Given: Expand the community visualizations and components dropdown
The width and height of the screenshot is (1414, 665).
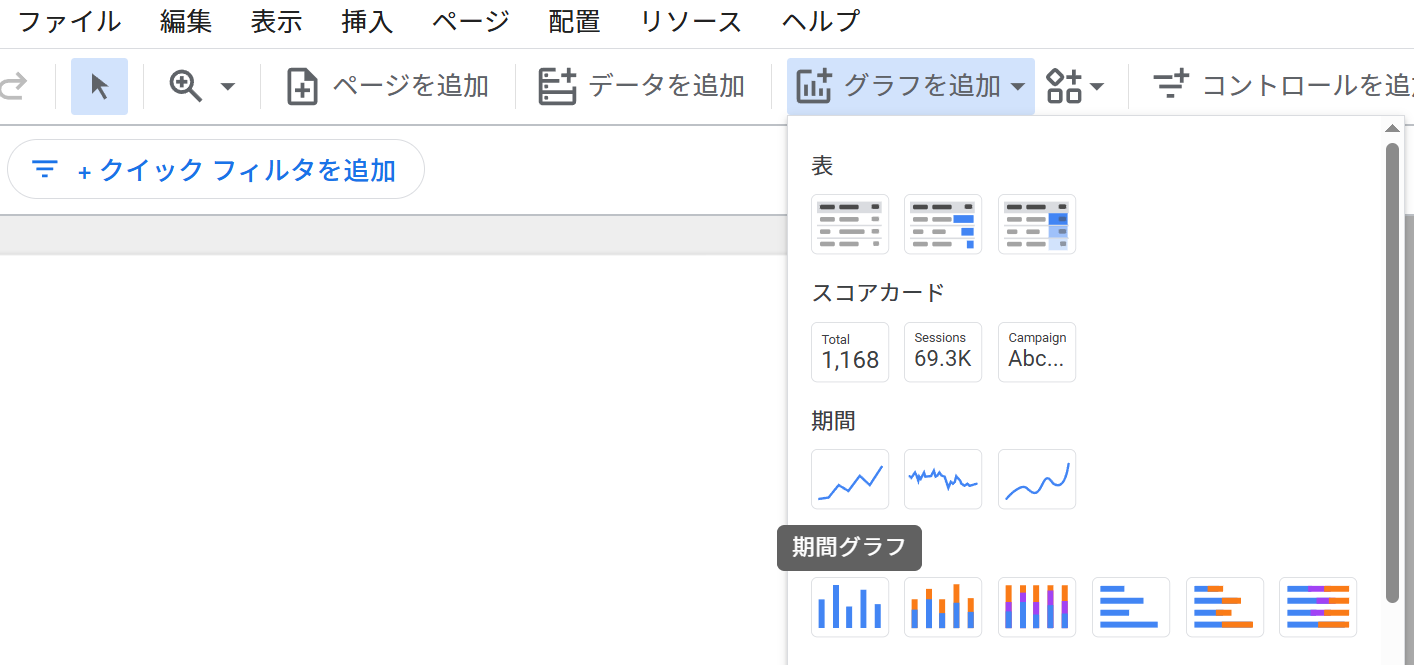Looking at the screenshot, I should point(1075,87).
